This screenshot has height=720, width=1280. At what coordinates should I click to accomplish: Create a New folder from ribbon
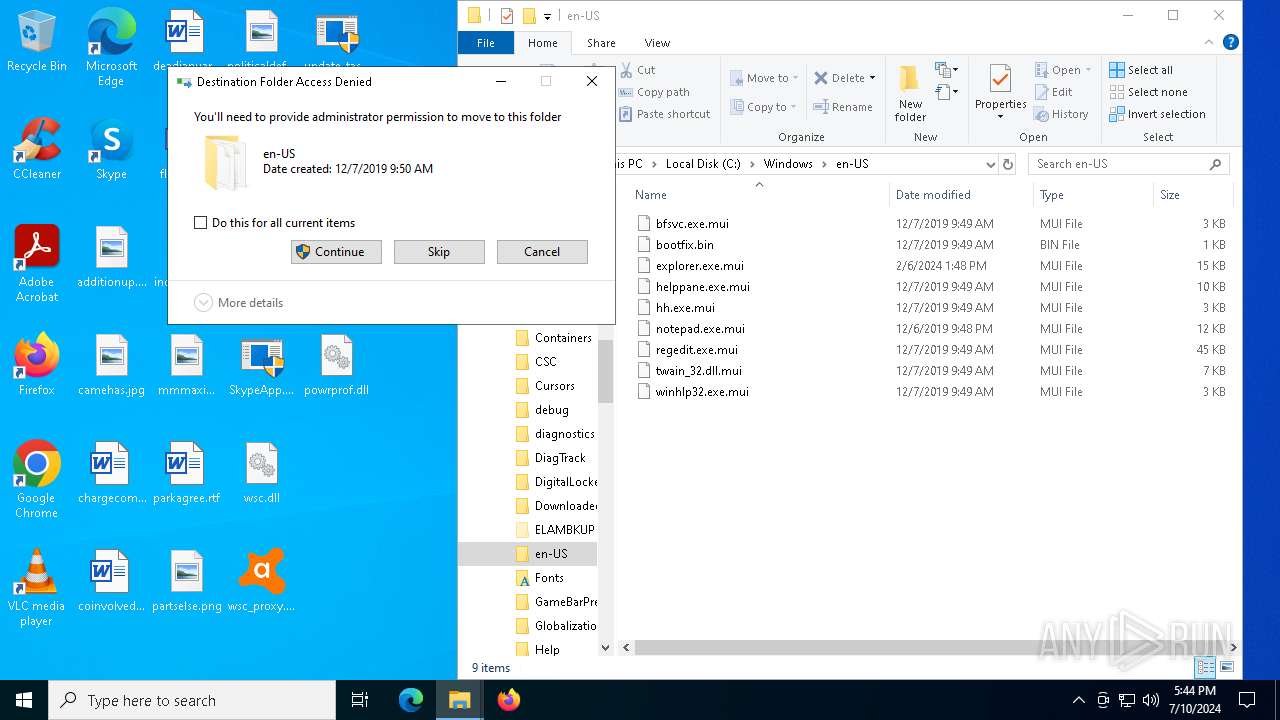(910, 94)
